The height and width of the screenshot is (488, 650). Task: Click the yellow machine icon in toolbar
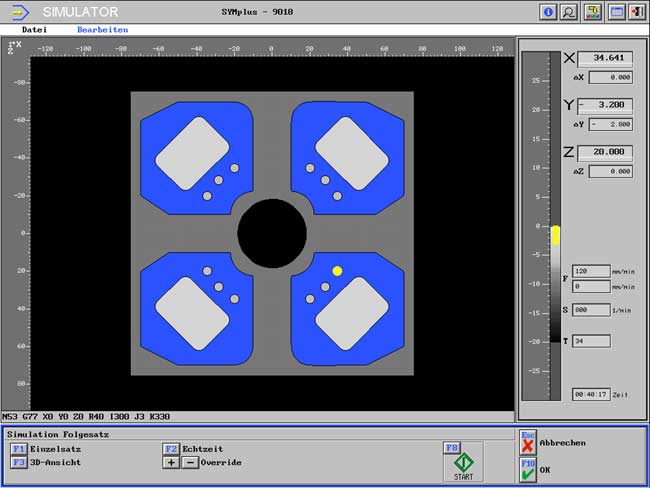593,12
